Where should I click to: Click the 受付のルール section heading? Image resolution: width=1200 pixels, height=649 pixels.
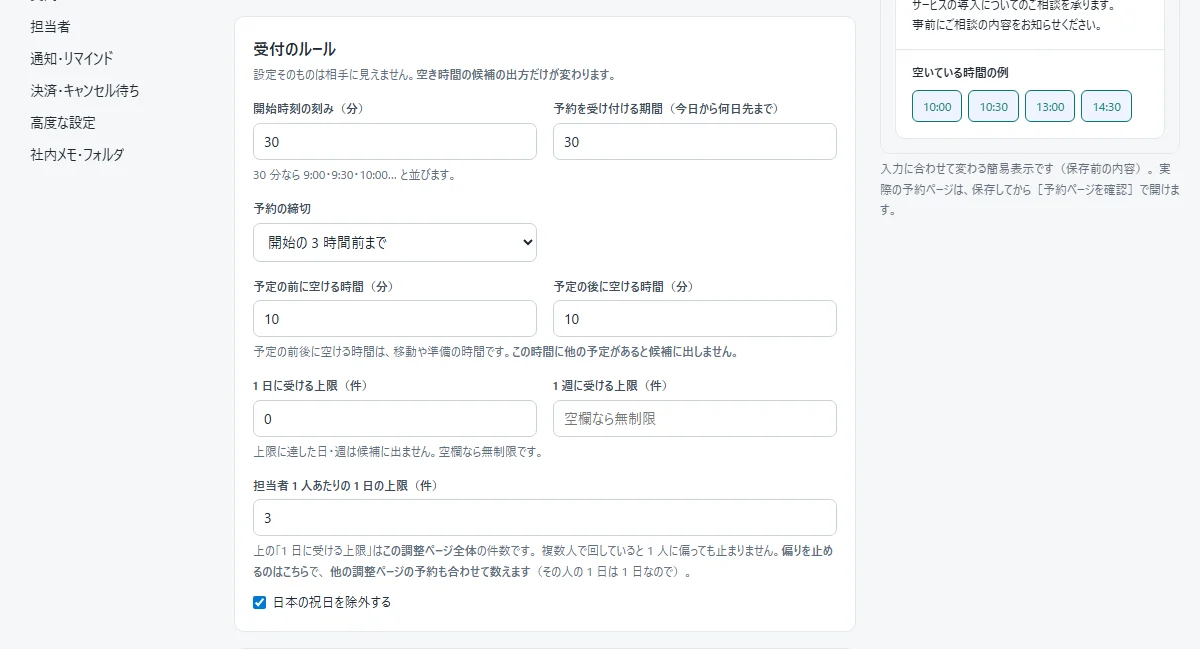(x=295, y=49)
